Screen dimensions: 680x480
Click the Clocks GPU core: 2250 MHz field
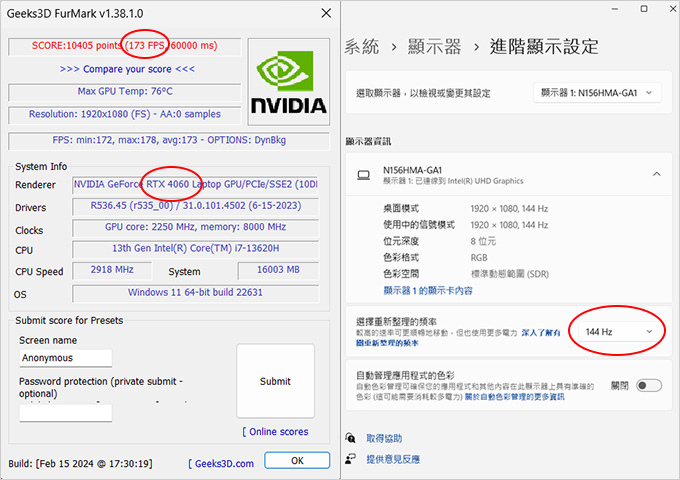[x=195, y=227]
